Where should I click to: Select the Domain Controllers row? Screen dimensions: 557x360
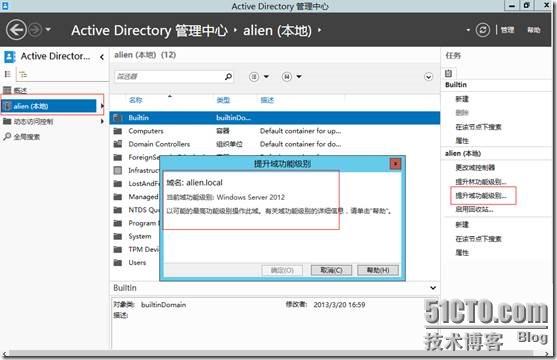[x=275, y=144]
